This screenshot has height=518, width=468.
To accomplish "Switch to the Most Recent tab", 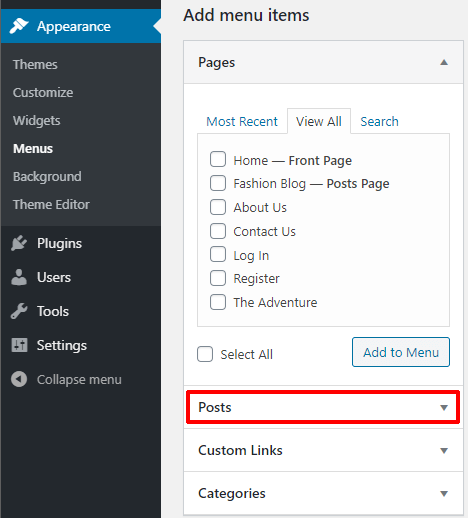I will coord(242,121).
